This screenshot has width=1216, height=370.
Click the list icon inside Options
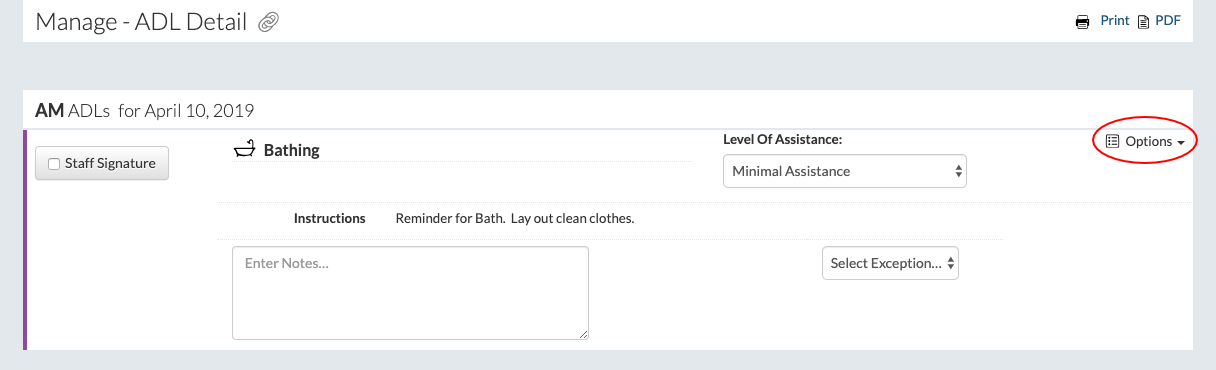pyautogui.click(x=1112, y=142)
